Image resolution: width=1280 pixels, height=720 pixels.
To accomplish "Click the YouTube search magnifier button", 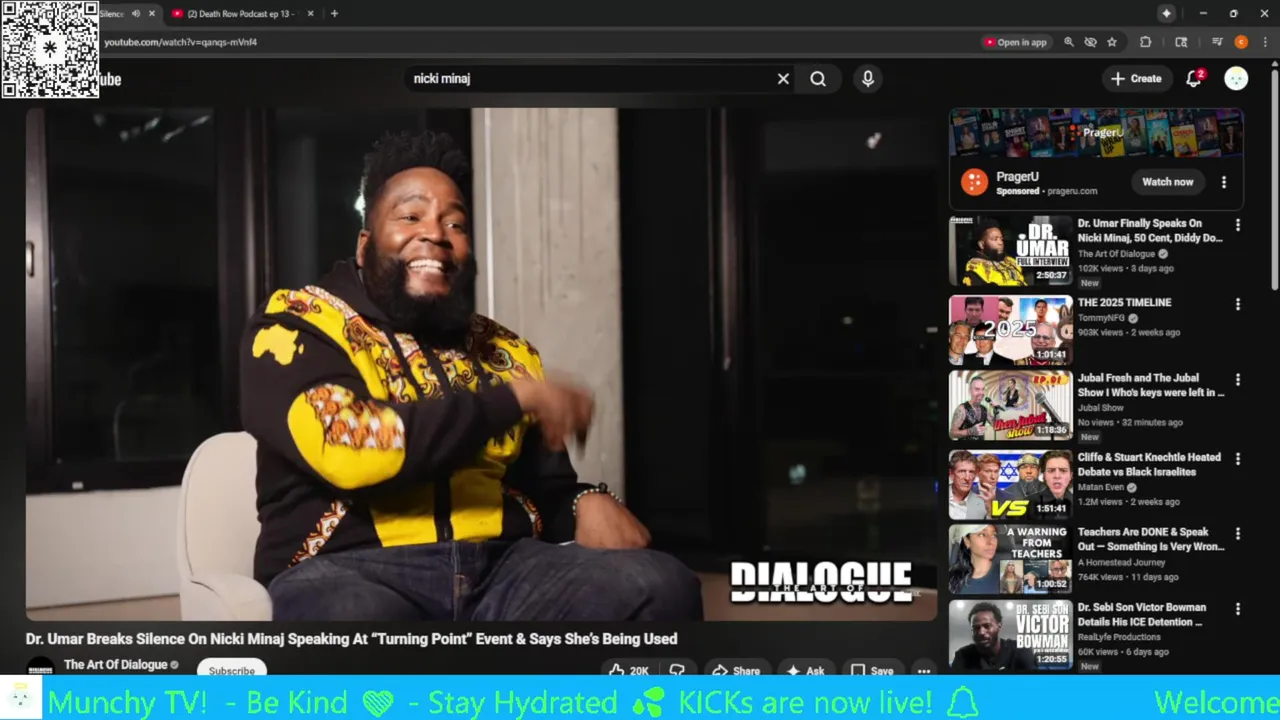I will point(818,79).
